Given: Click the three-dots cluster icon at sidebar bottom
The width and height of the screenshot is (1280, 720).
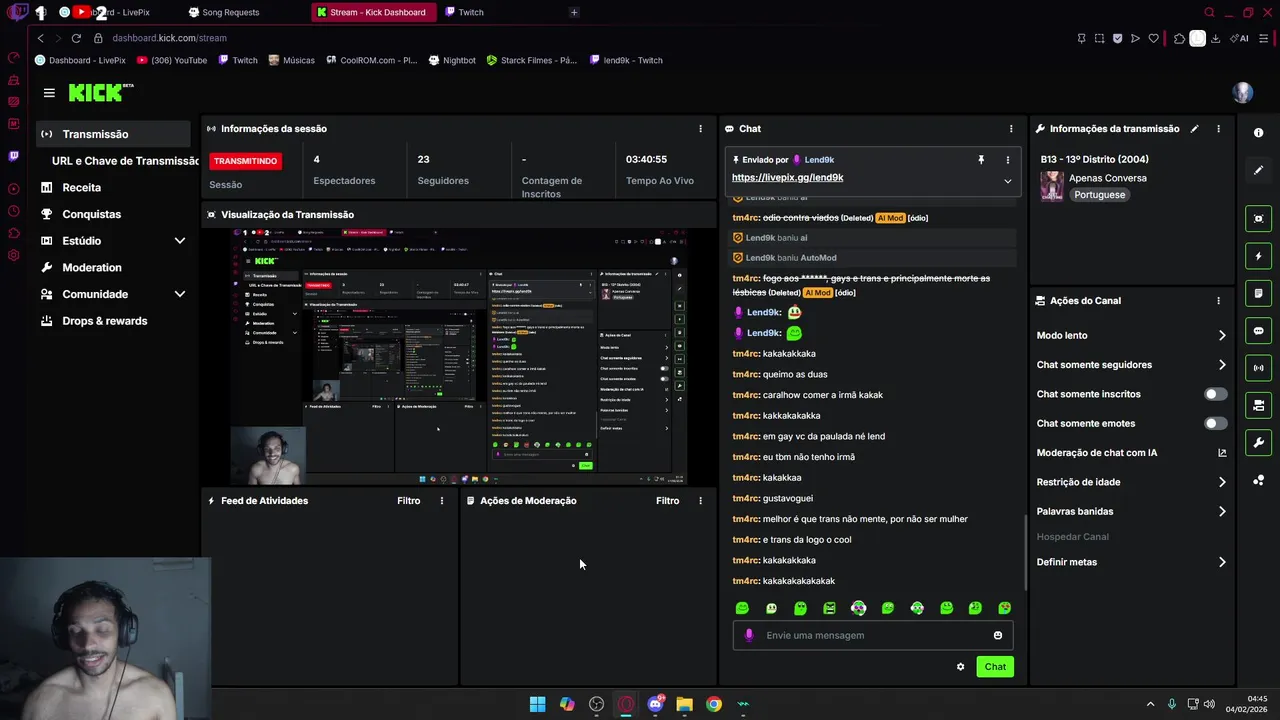Looking at the screenshot, I should [x=1258, y=480].
